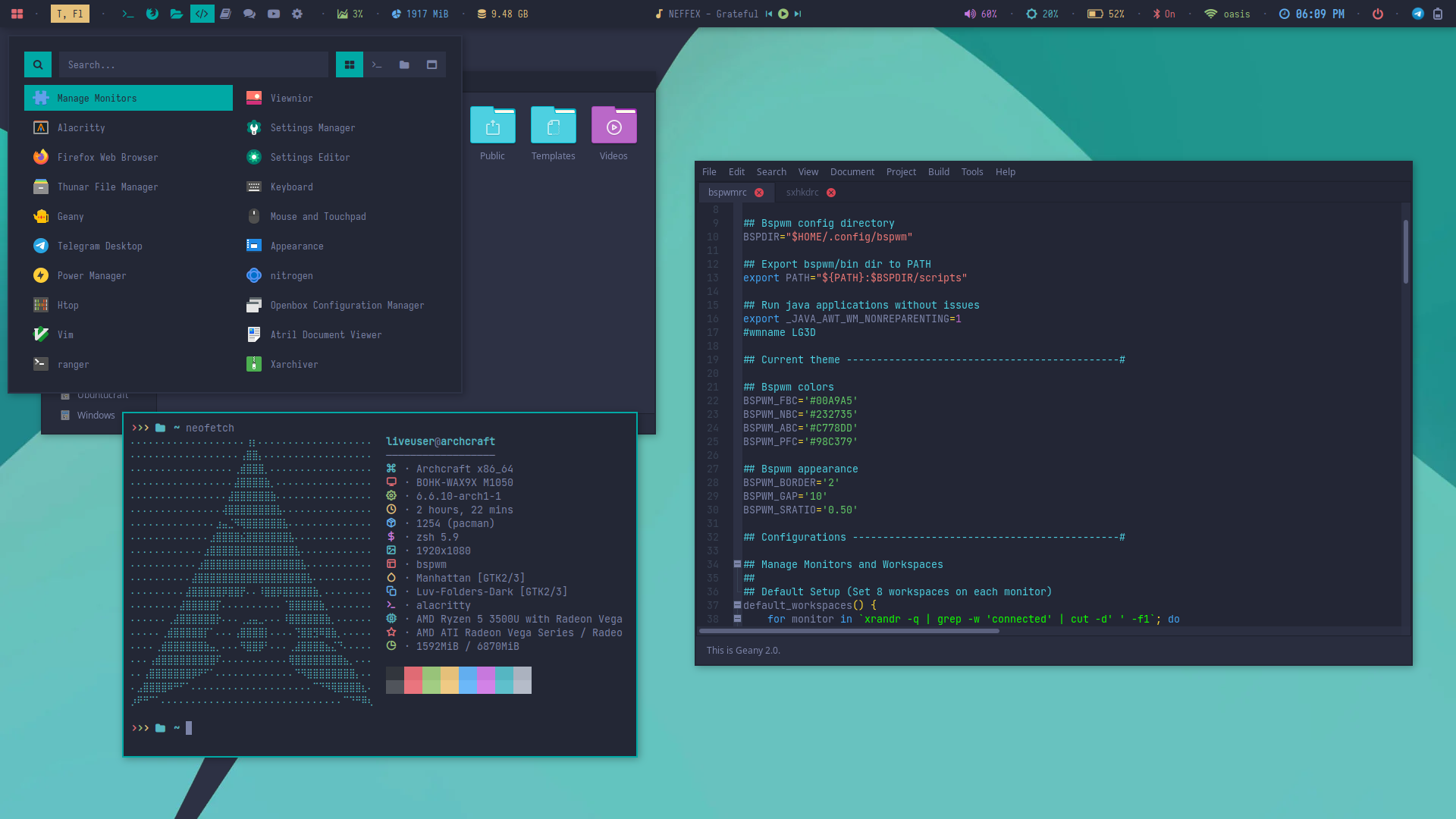The width and height of the screenshot is (1456, 819).
Task: Close the bspwmrc tab
Action: [x=759, y=193]
